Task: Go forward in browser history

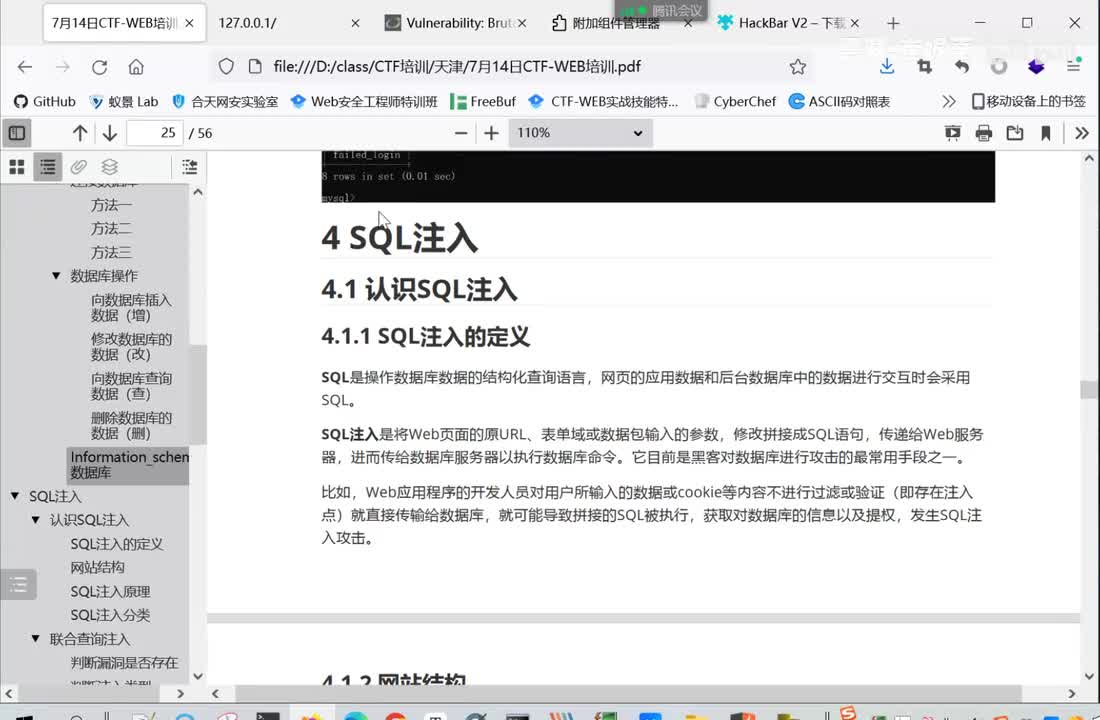Action: tap(62, 67)
